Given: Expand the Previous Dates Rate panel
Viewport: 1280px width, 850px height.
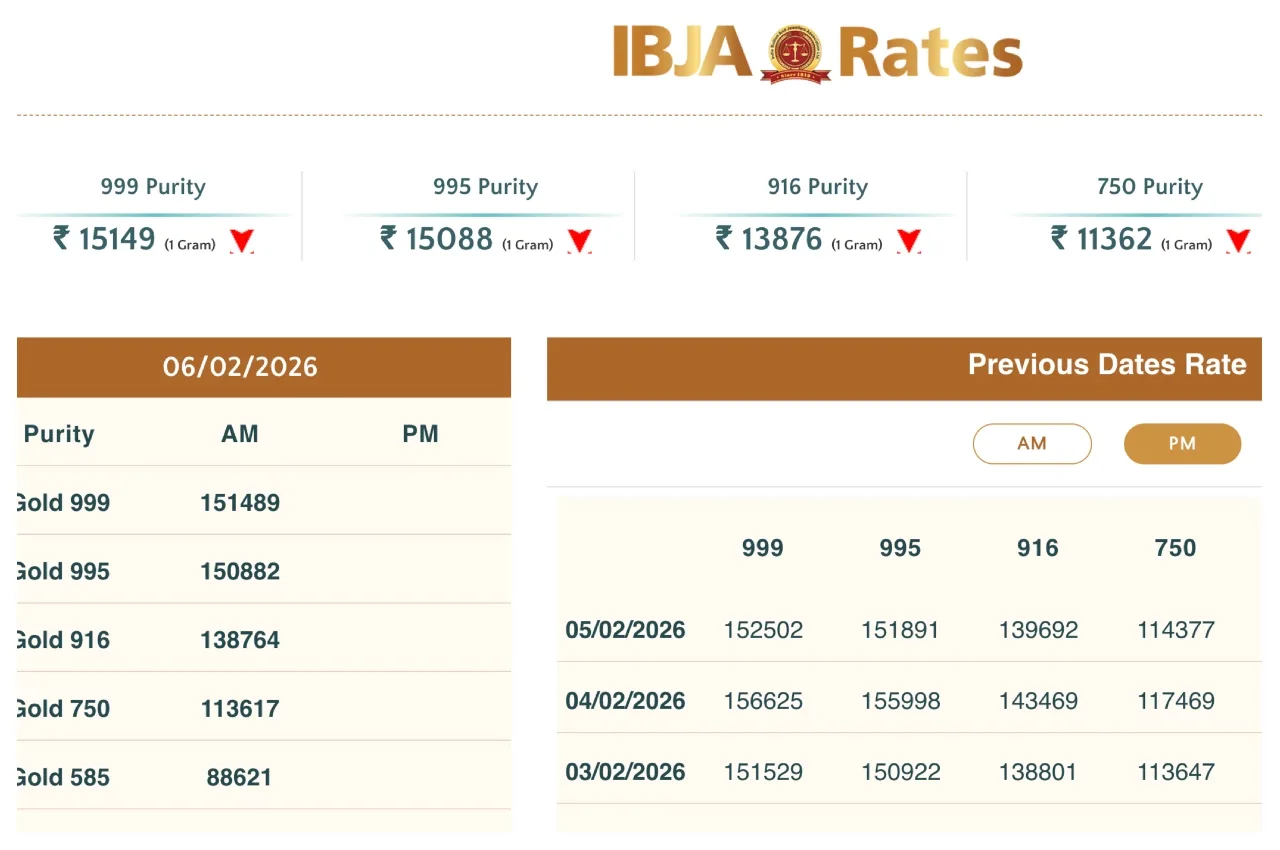Looking at the screenshot, I should [x=1106, y=365].
